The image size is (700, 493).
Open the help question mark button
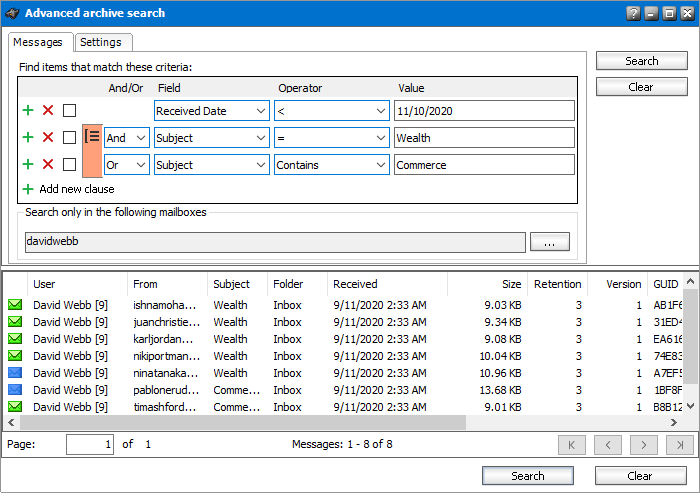click(x=633, y=13)
